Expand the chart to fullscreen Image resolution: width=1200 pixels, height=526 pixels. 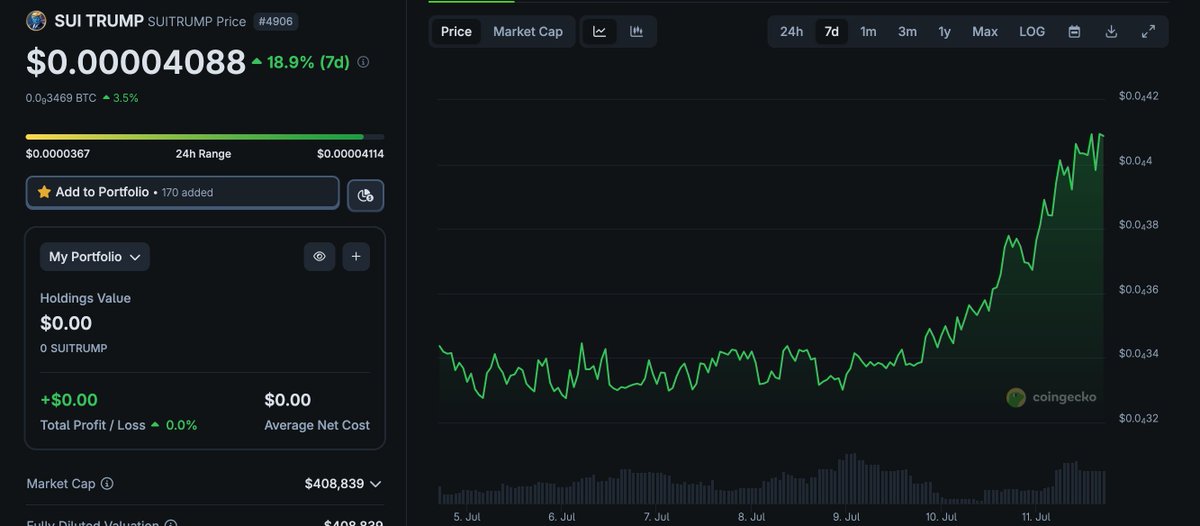1148,31
